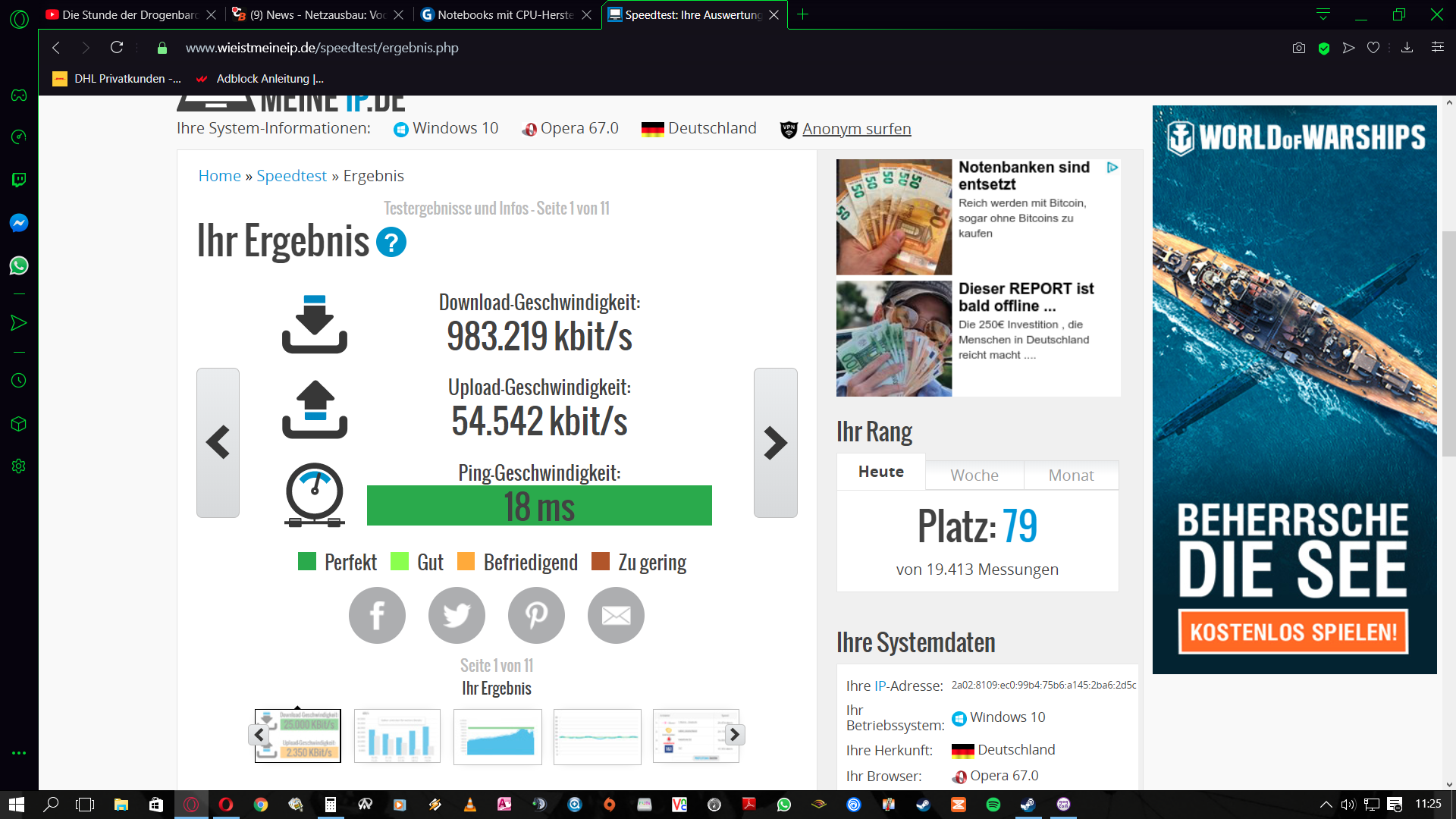Open WhatsApp panel in the Opera sidebar
This screenshot has height=819, width=1456.
(18, 265)
